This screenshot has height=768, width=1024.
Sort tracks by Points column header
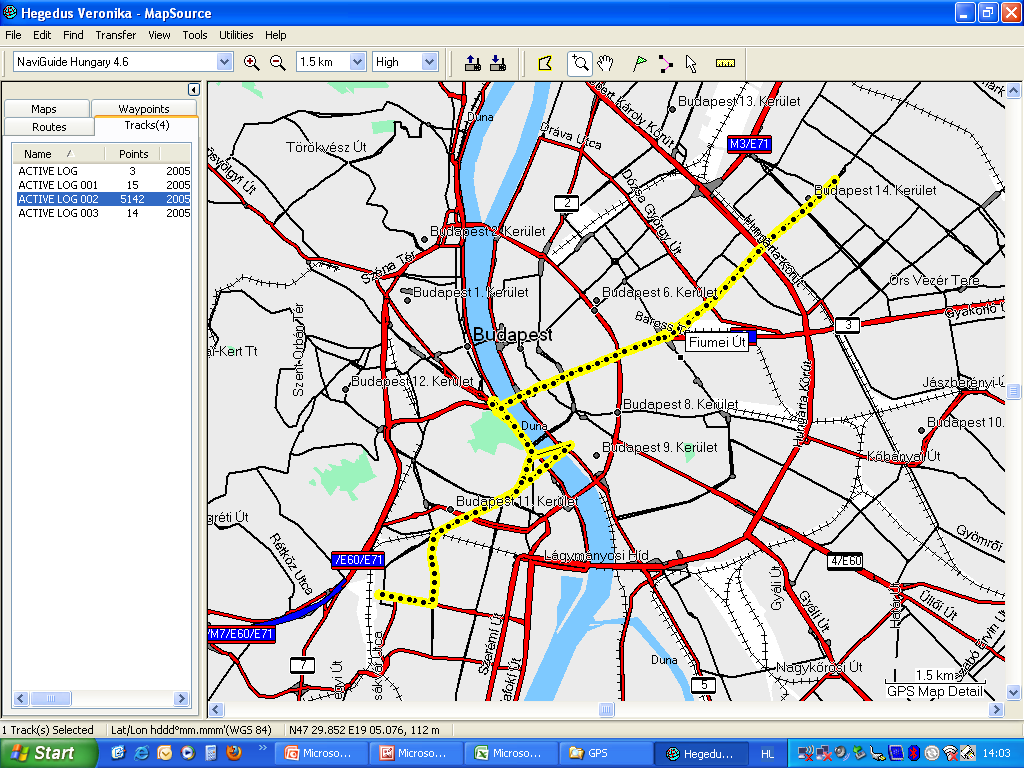(133, 154)
